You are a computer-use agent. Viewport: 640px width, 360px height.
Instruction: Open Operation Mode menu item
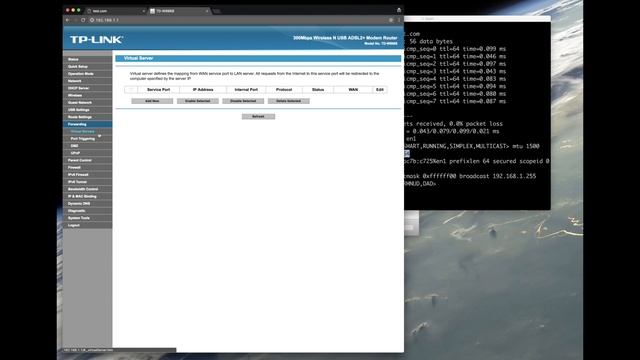tap(87, 74)
